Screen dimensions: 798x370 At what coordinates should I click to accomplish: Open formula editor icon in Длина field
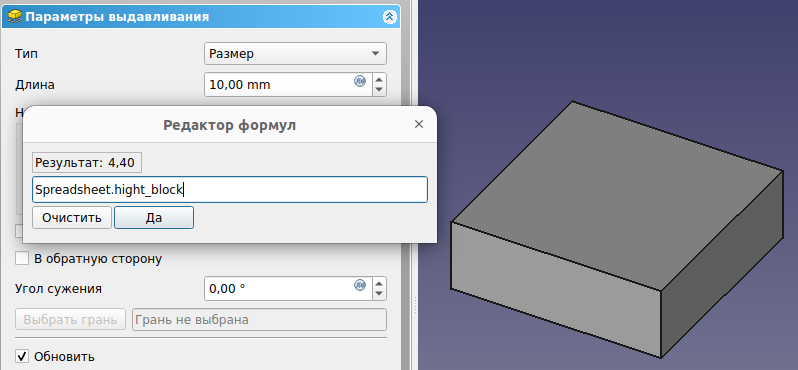[x=360, y=81]
